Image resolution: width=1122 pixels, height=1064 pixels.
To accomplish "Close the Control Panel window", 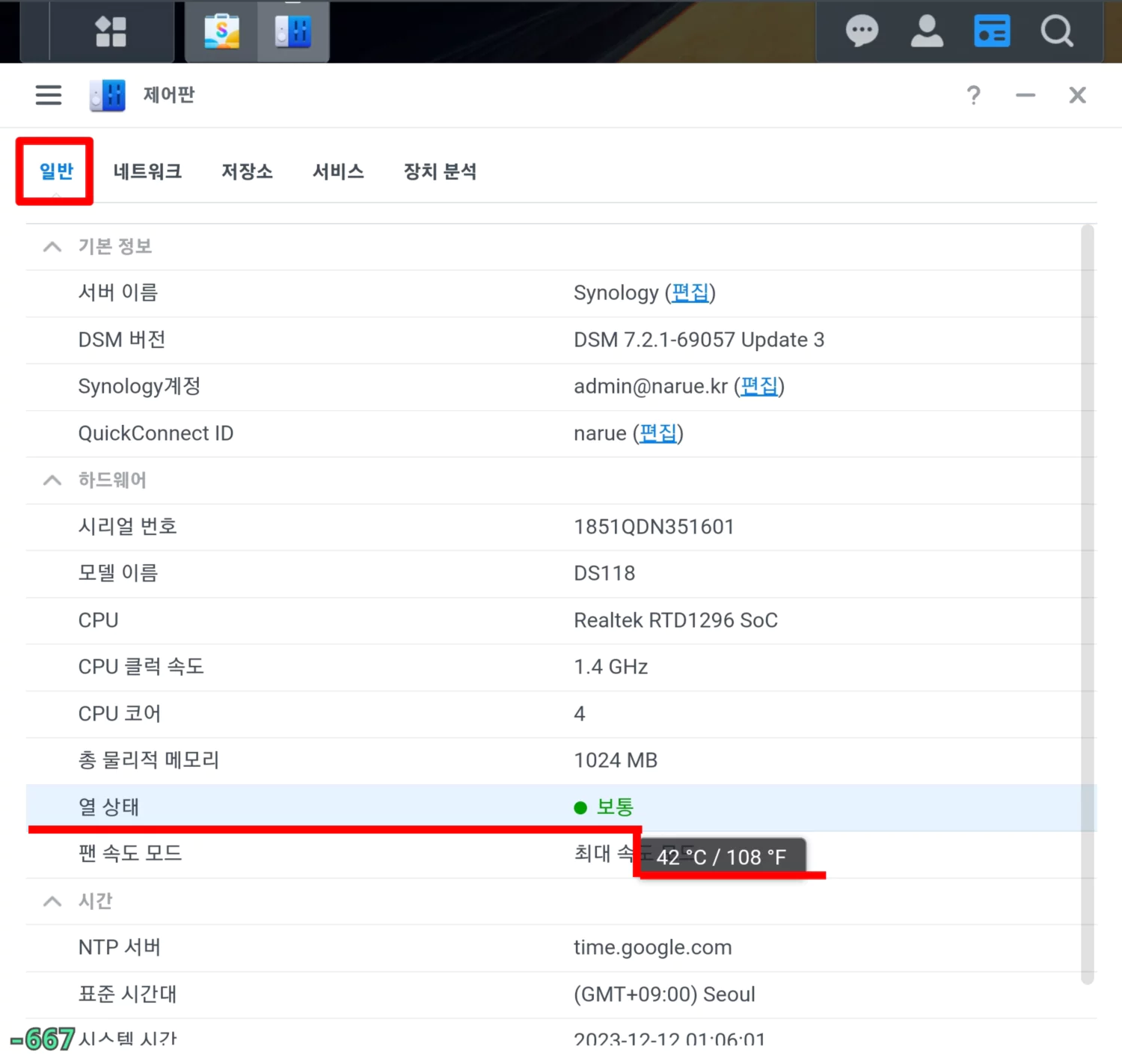I will 1077,95.
